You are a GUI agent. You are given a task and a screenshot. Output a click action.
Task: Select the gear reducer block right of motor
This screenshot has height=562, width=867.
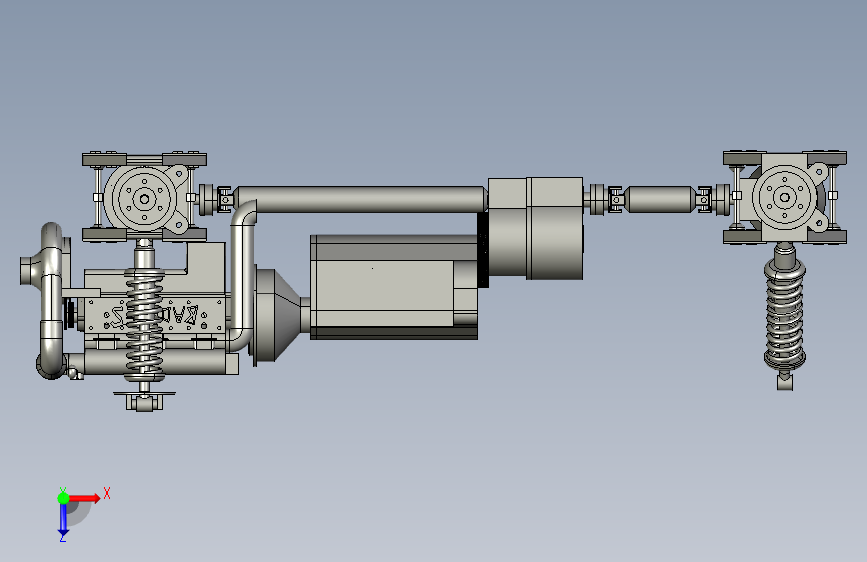pos(535,228)
